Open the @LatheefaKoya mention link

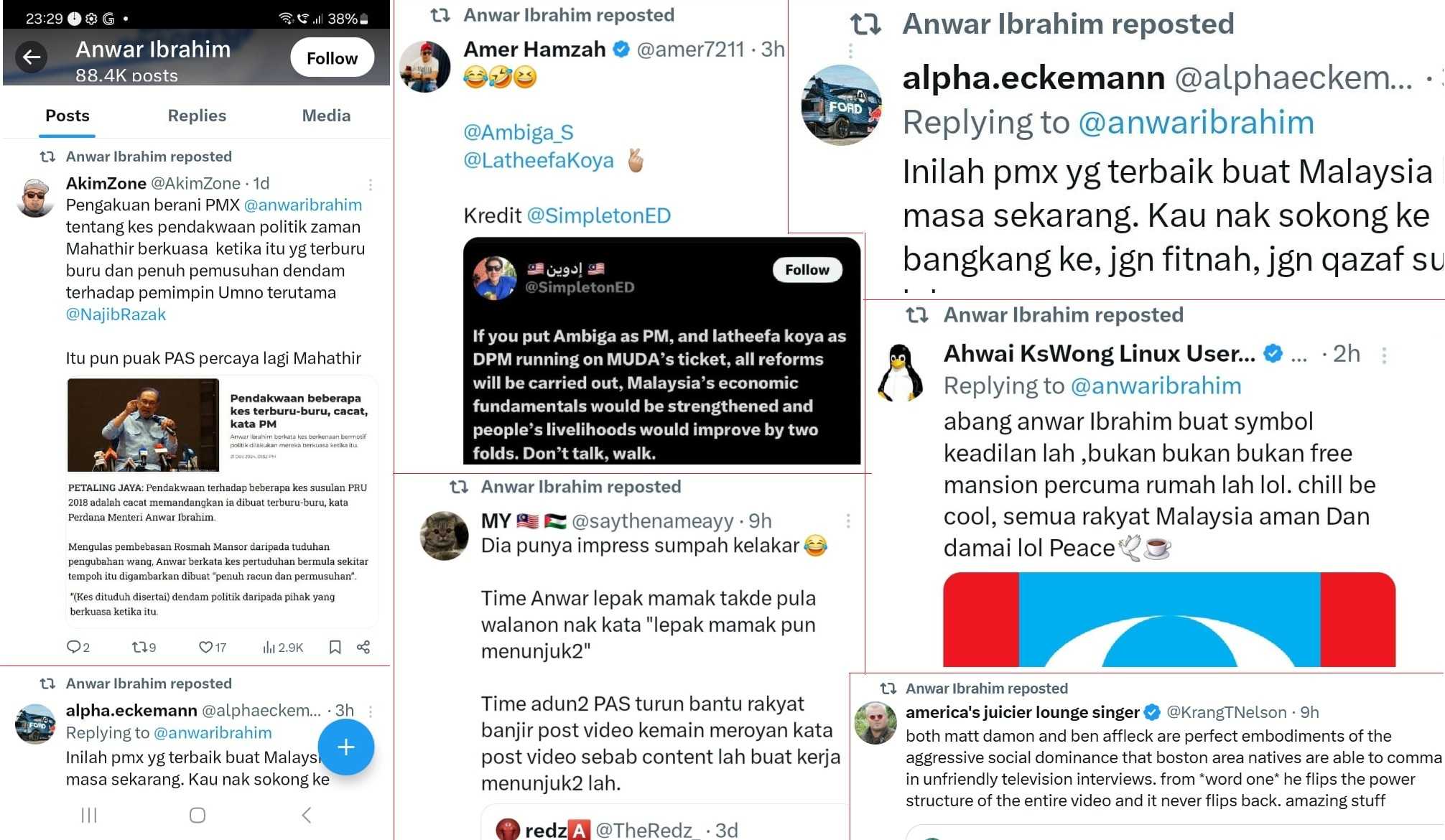point(539,160)
